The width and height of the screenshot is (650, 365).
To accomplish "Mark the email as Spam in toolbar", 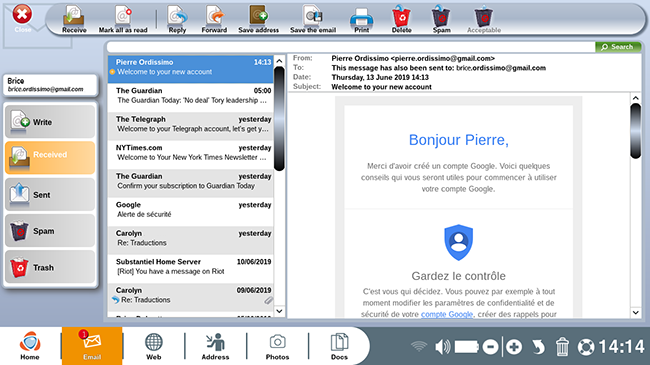I will [x=441, y=19].
